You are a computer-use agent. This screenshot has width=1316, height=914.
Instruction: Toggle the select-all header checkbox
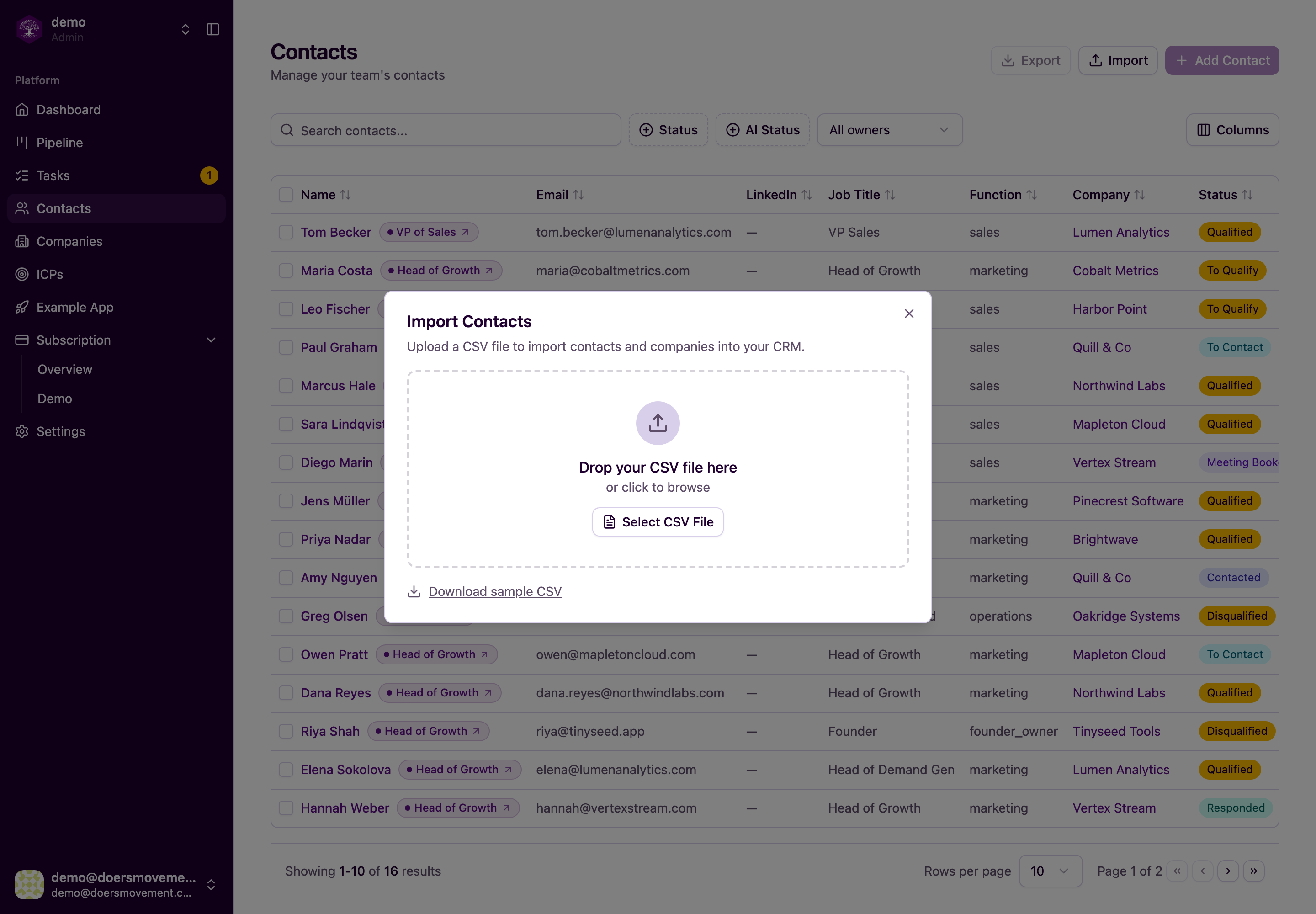[x=286, y=195]
